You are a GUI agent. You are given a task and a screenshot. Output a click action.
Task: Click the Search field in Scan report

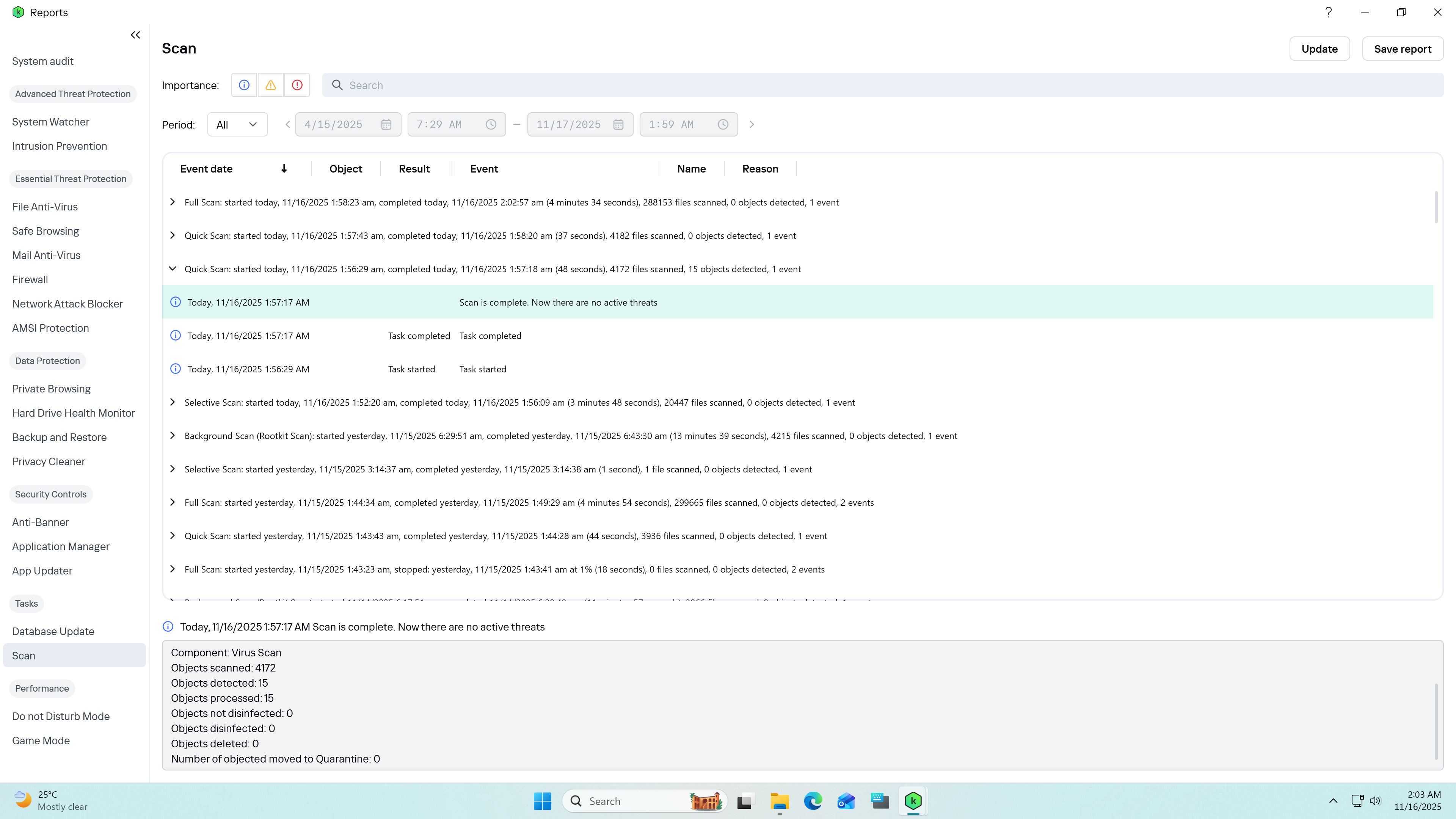click(x=882, y=85)
